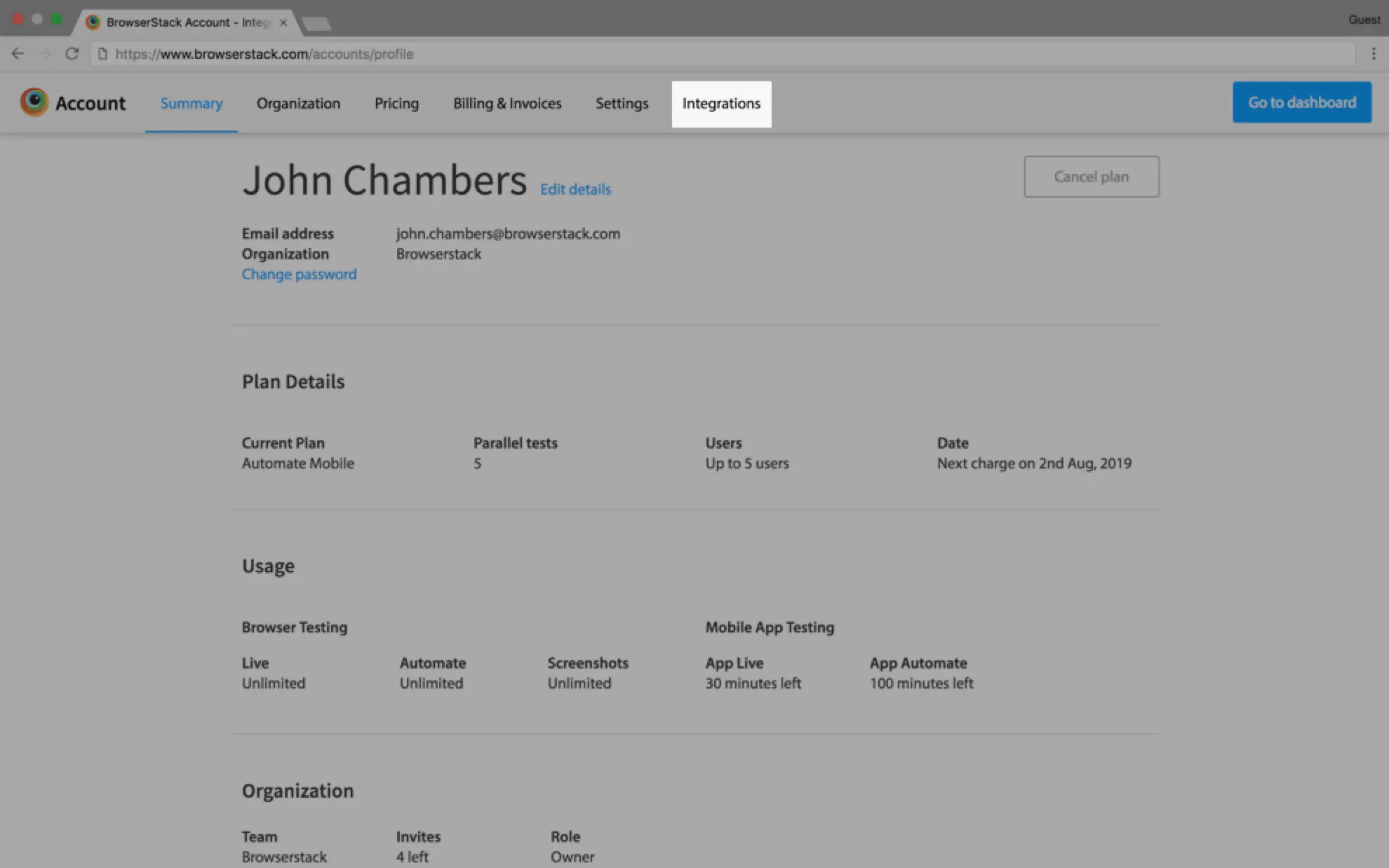Open Billing & Invoices tab
Image resolution: width=1389 pixels, height=868 pixels.
507,104
